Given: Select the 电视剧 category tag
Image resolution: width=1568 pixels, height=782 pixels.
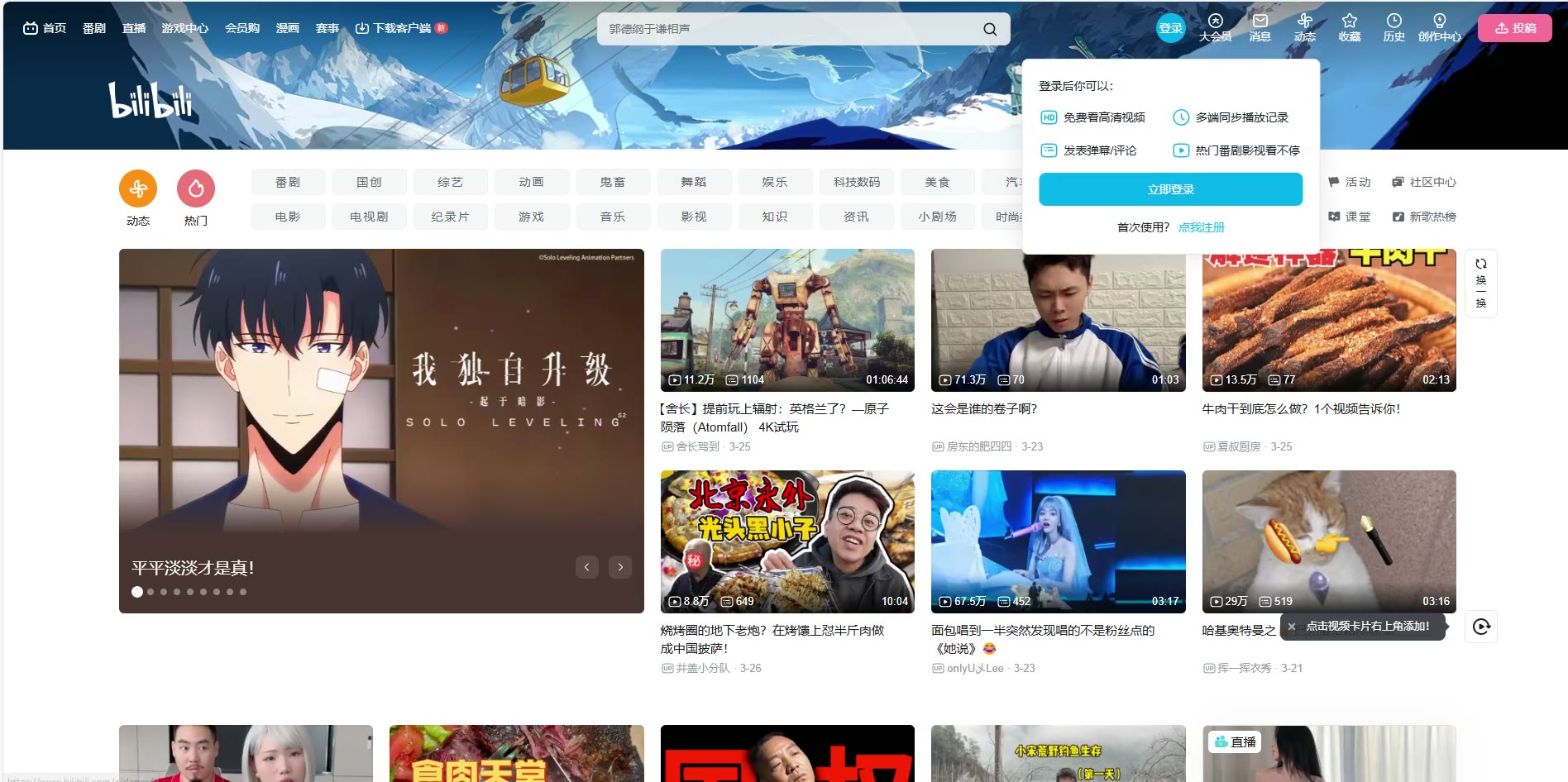Looking at the screenshot, I should point(369,217).
